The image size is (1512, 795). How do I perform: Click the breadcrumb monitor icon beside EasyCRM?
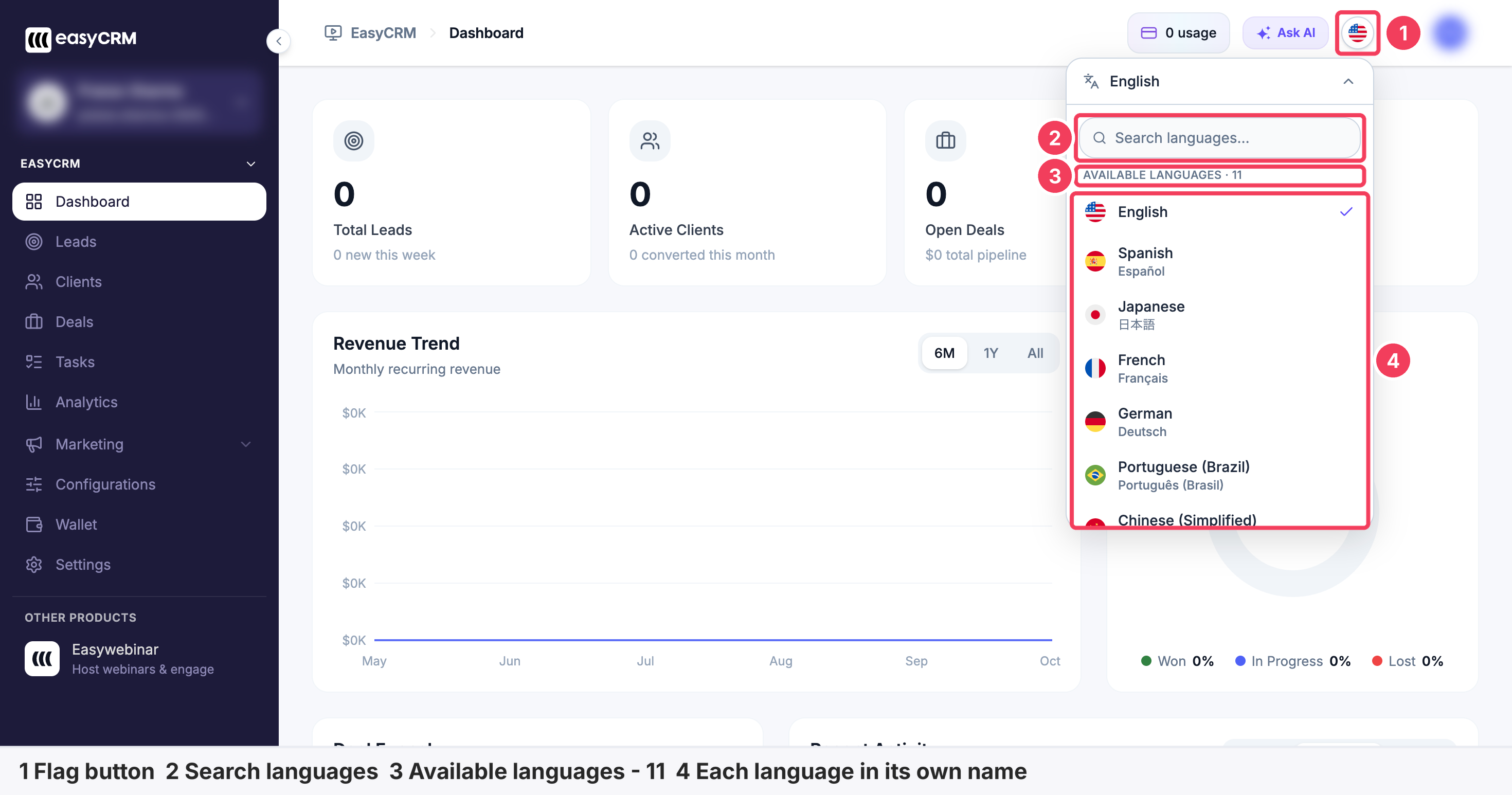pos(333,33)
